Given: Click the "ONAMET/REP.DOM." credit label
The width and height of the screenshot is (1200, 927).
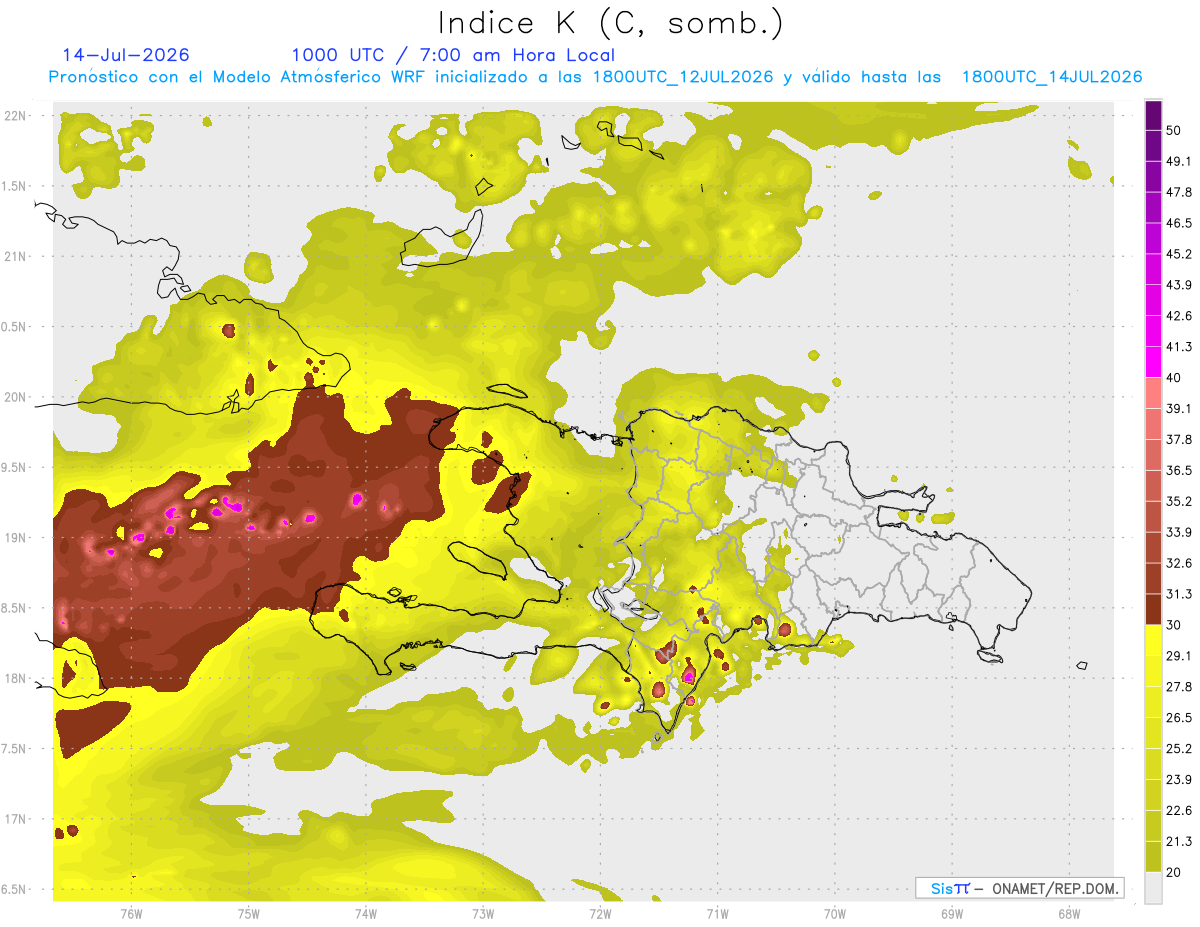Looking at the screenshot, I should (x=1054, y=888).
